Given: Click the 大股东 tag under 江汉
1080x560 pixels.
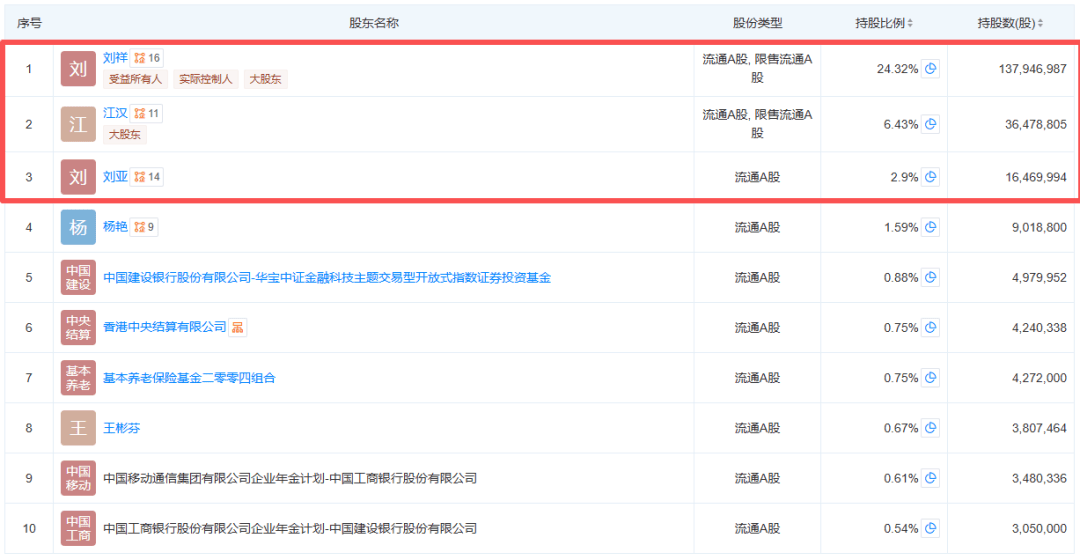Looking at the screenshot, I should [x=125, y=134].
